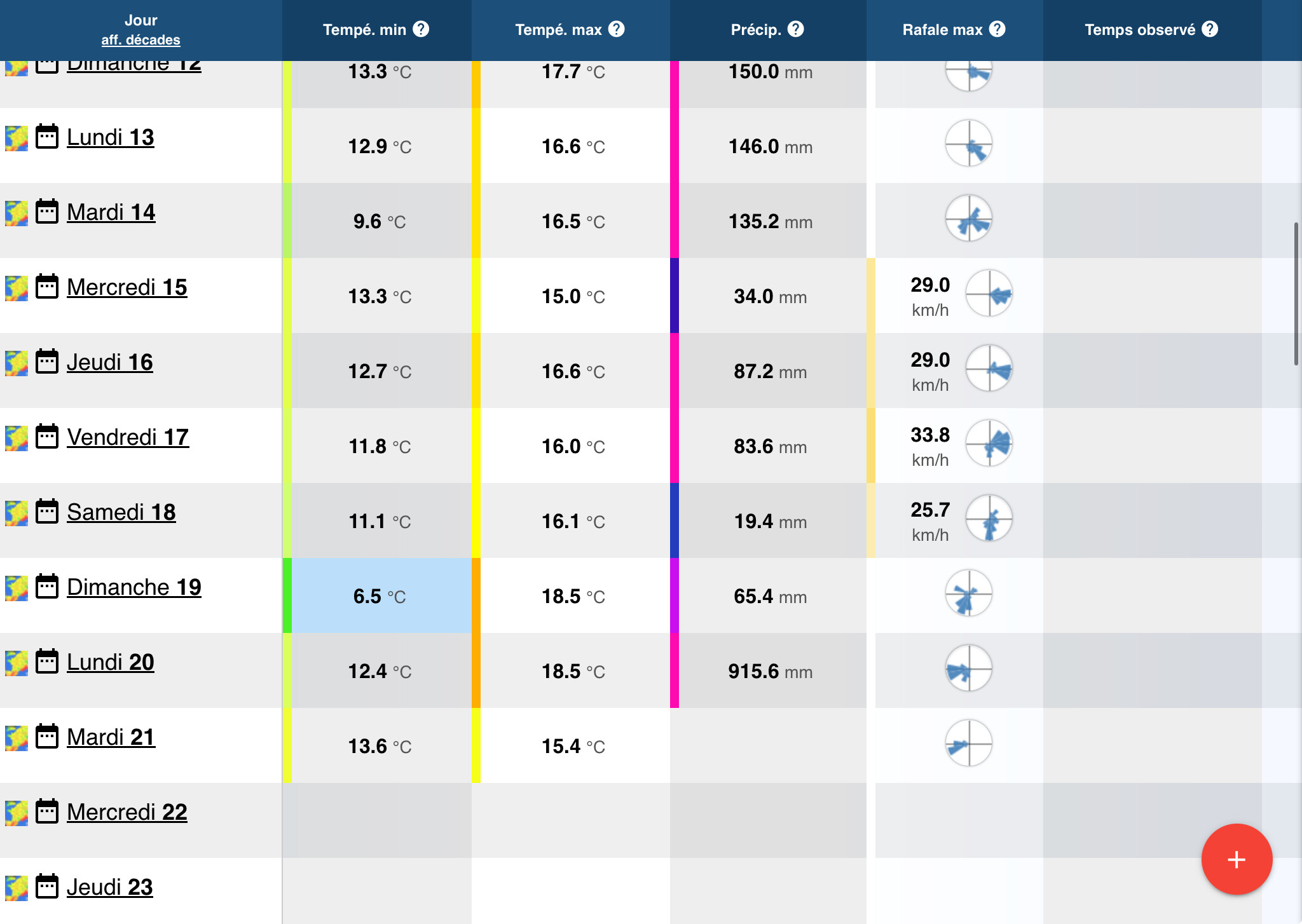
Task: Click the help icon next to Tempé. min
Action: 421,29
